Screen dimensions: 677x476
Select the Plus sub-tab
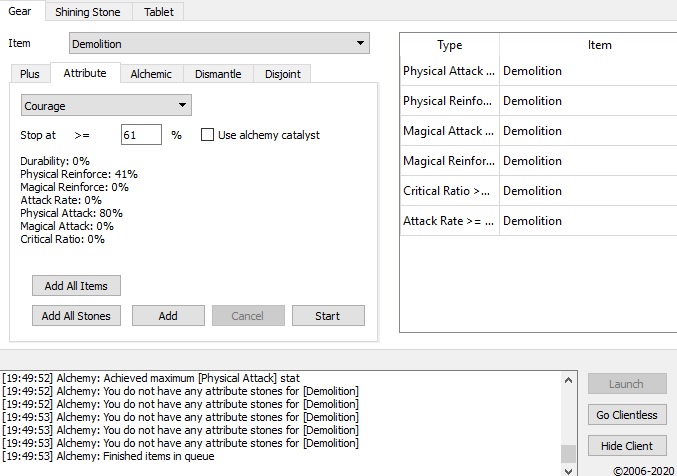[30, 74]
